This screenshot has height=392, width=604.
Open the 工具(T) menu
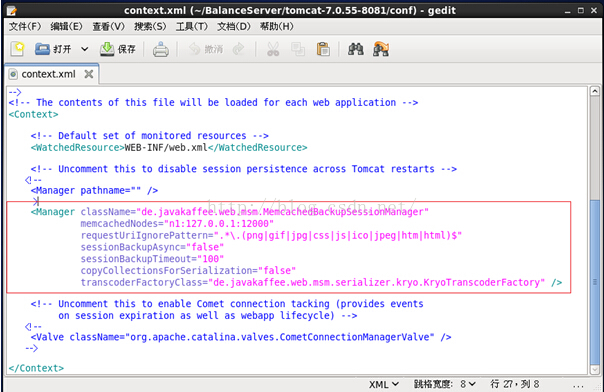(191, 27)
